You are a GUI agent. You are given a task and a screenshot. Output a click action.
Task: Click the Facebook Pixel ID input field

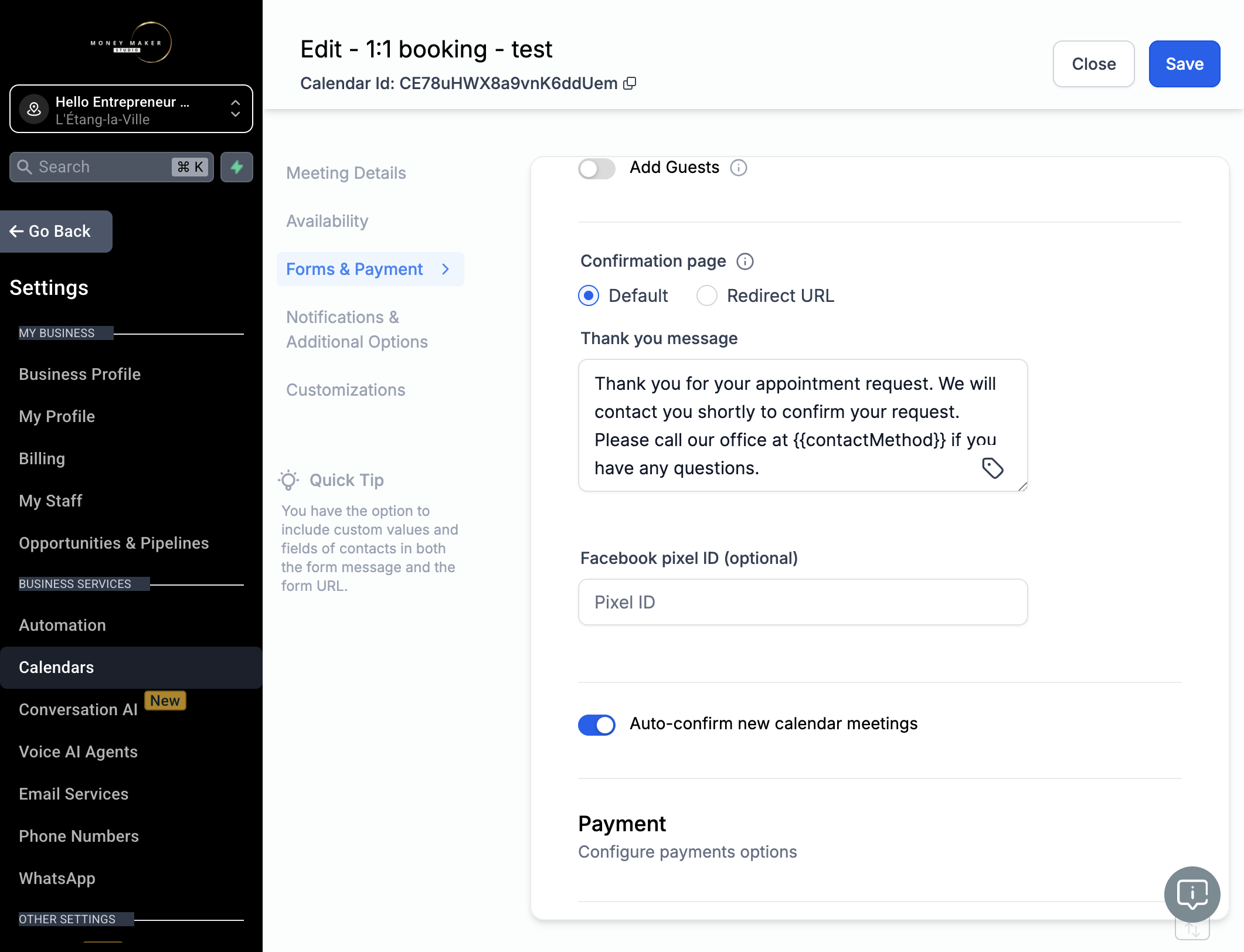[803, 602]
